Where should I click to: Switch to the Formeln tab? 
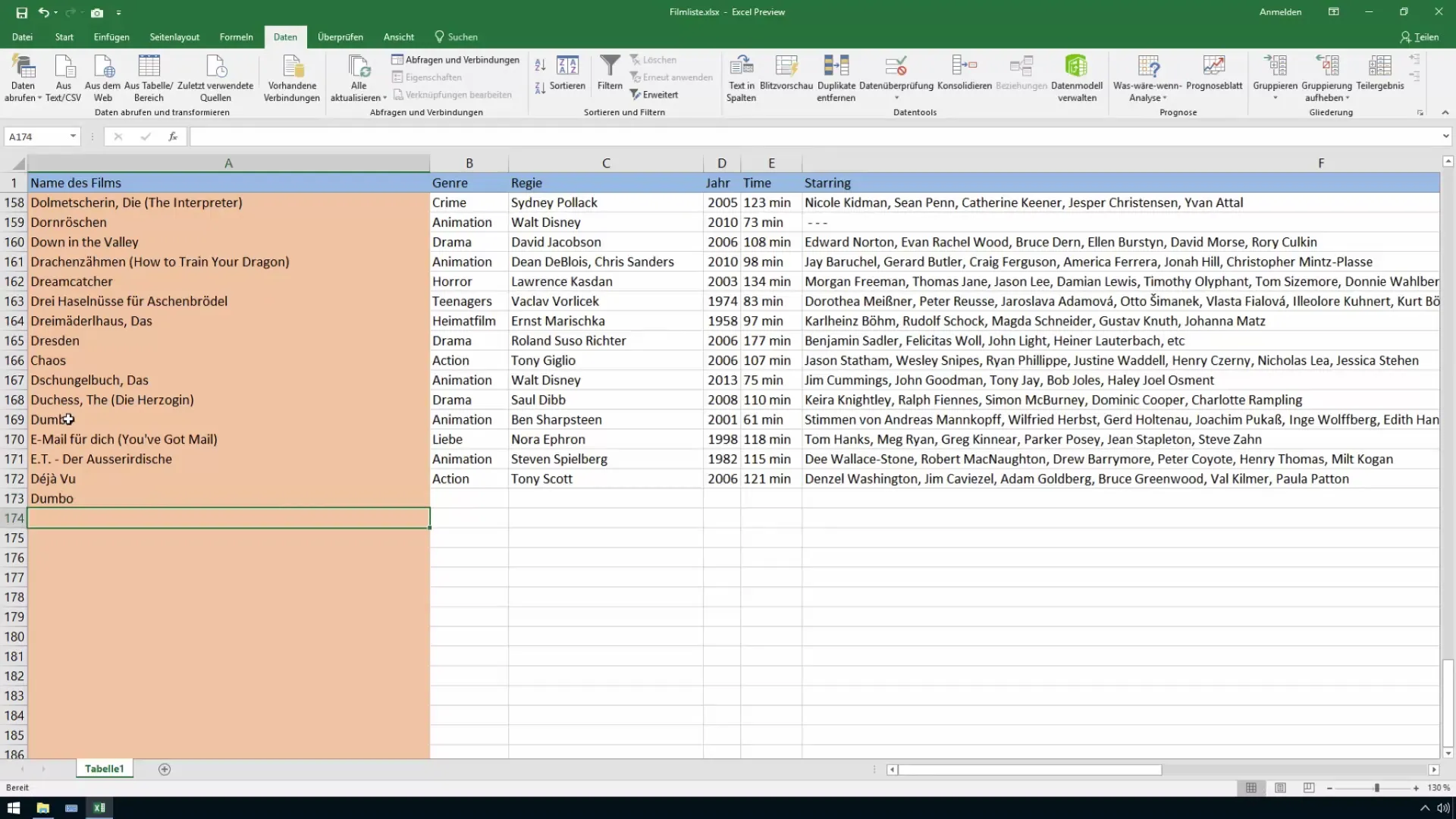236,36
